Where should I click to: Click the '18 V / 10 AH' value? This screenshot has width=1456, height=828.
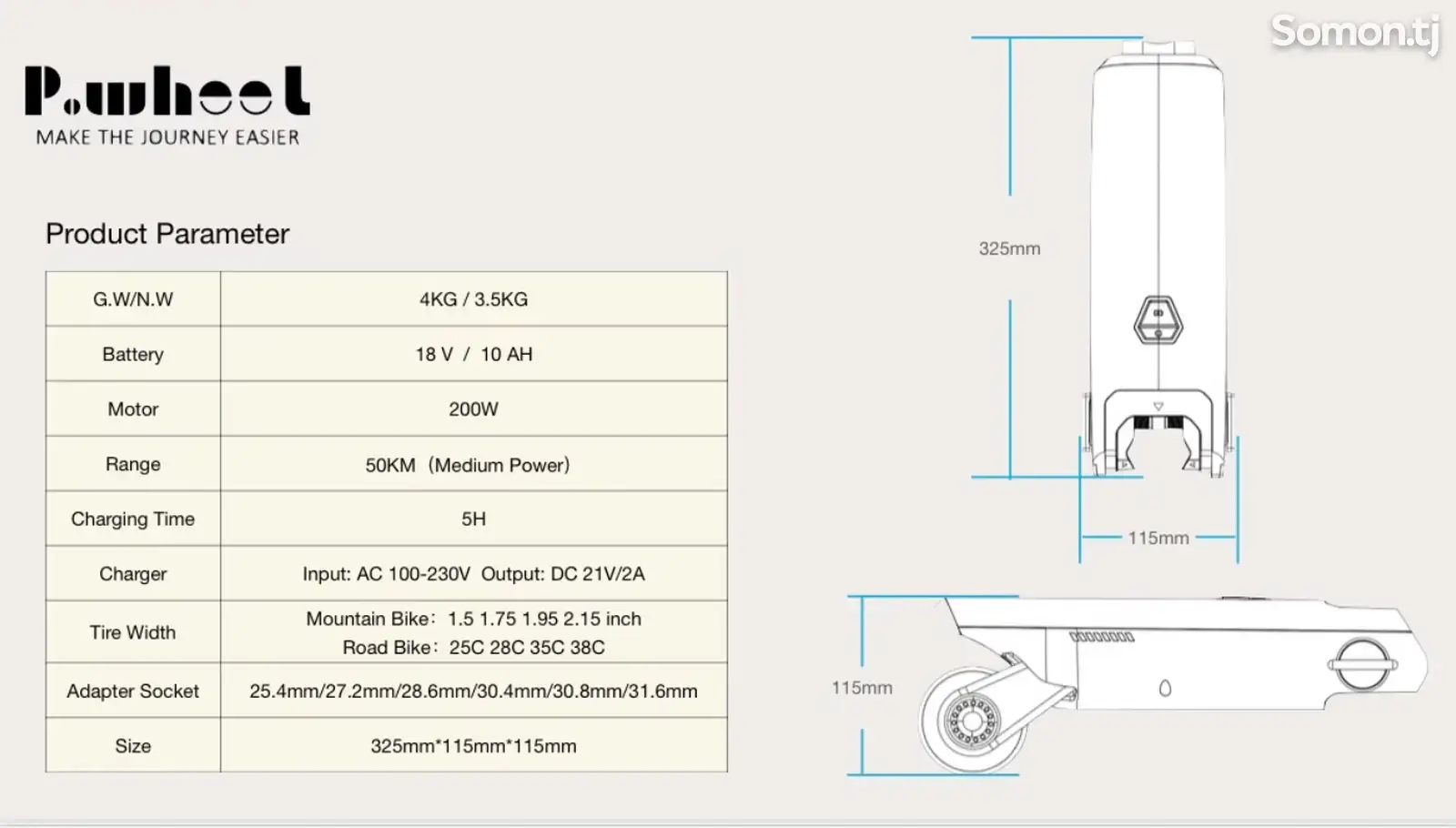click(x=474, y=354)
